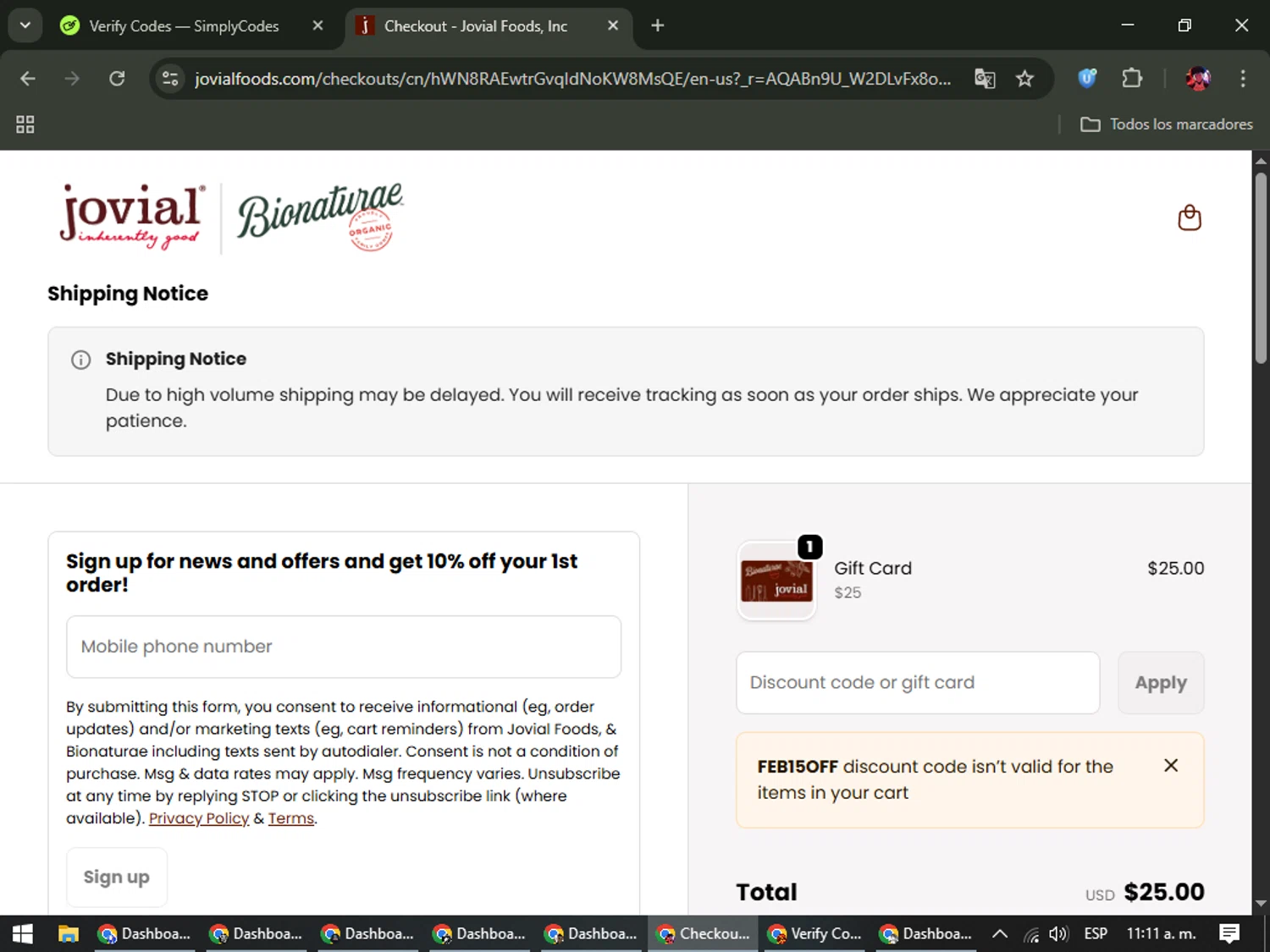Click the $25.00 total amount

pyautogui.click(x=1164, y=892)
